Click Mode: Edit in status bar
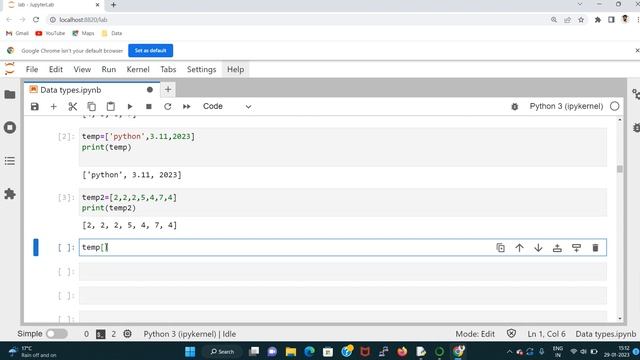The image size is (640, 360). coord(475,334)
